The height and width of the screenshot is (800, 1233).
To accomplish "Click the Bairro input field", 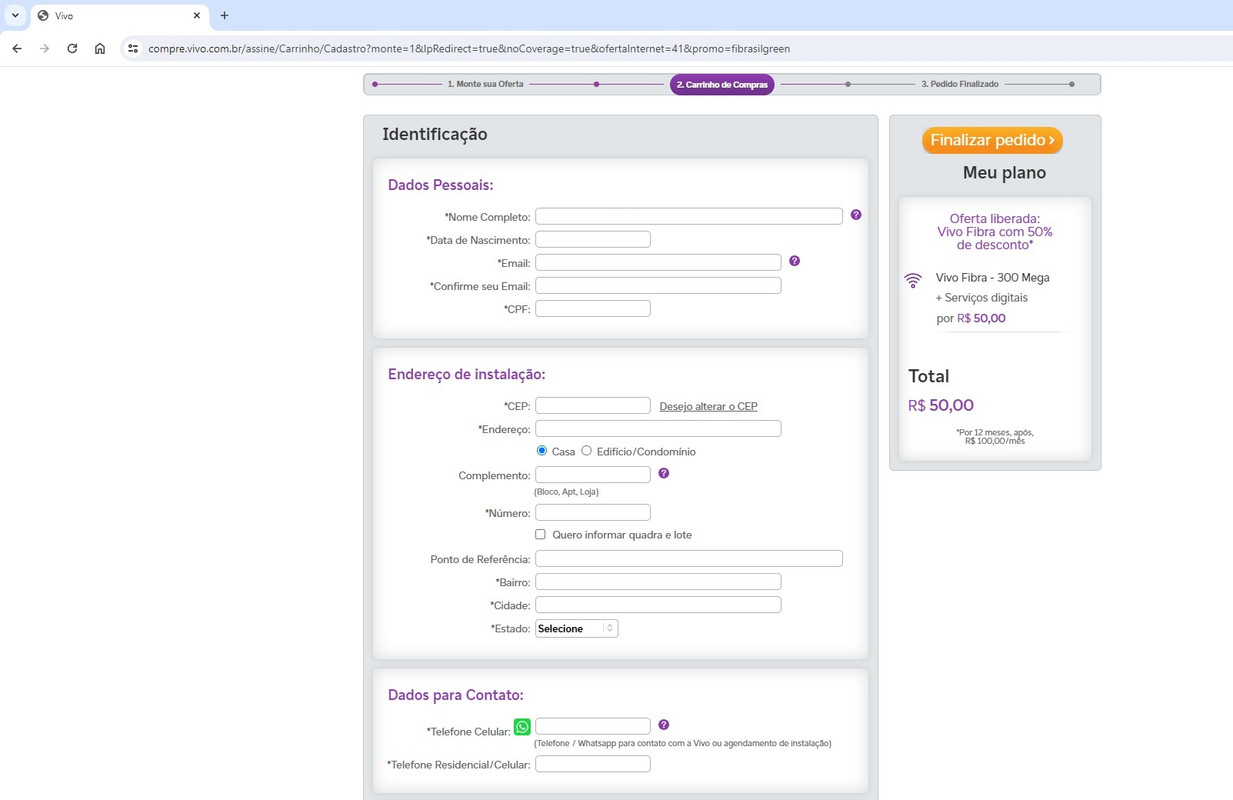I will (658, 581).
